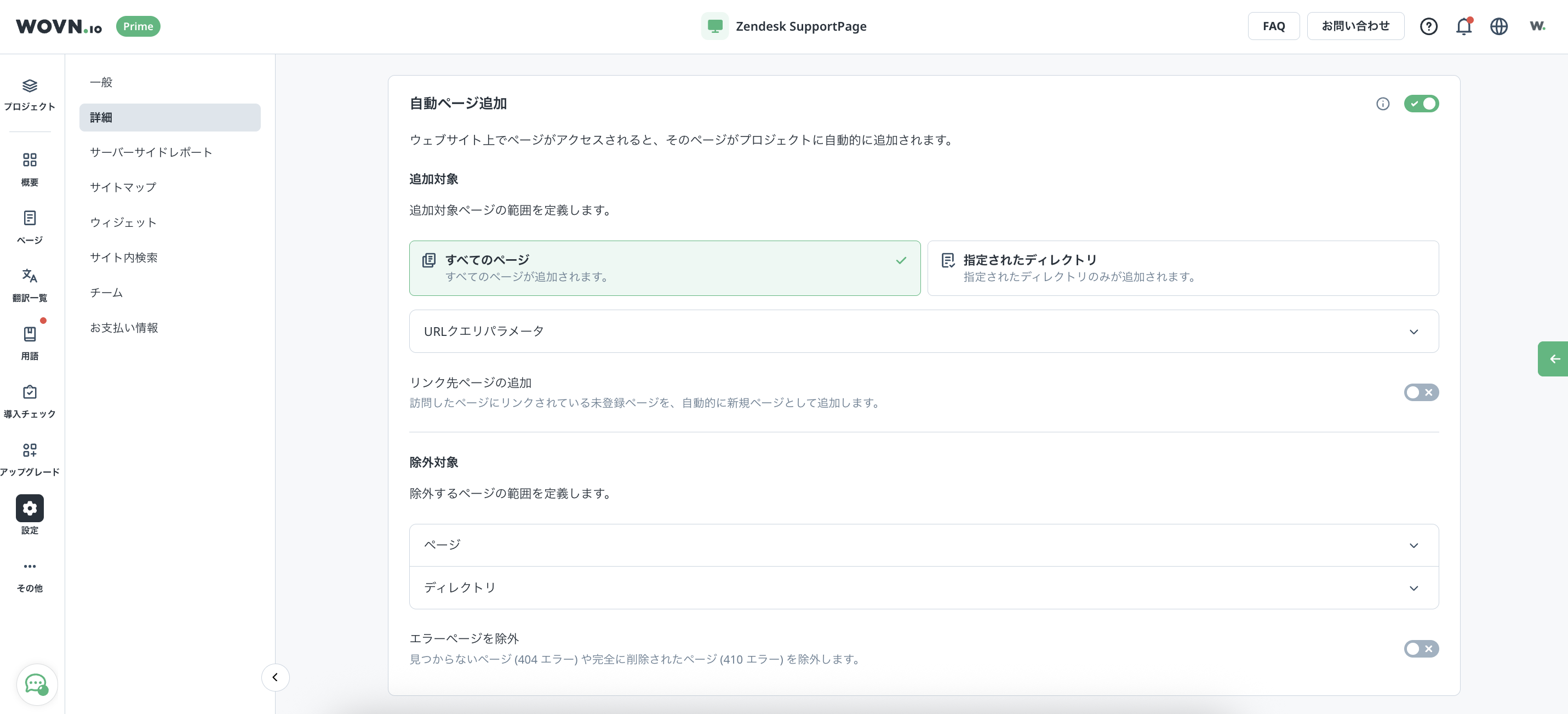Click the FAQ button
Image resolution: width=1568 pixels, height=714 pixels.
(x=1273, y=27)
